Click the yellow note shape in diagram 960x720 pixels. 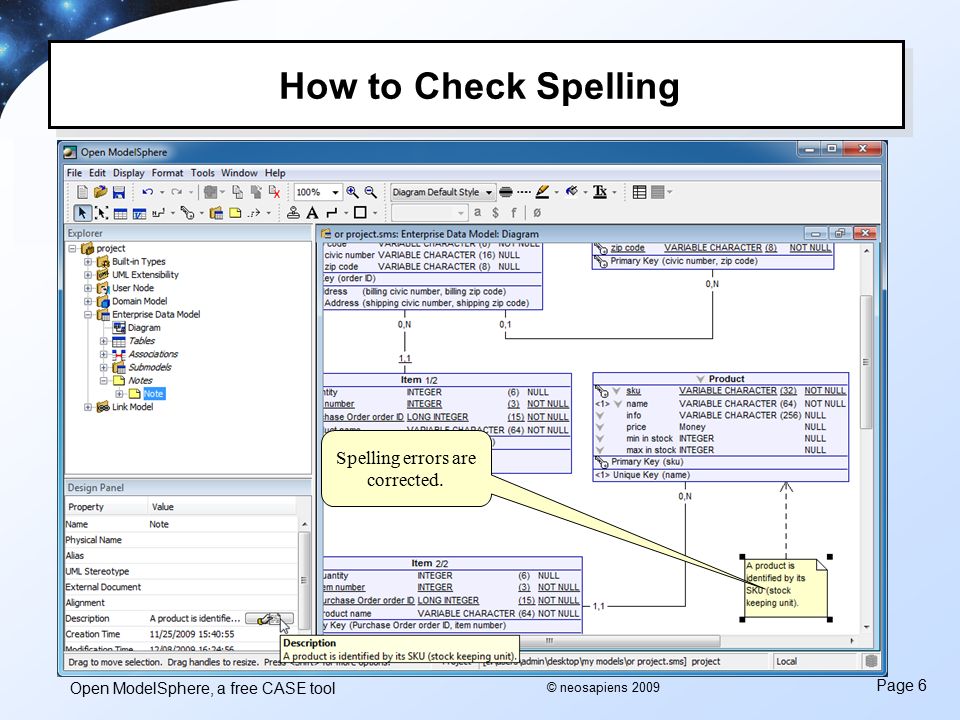pyautogui.click(x=786, y=588)
